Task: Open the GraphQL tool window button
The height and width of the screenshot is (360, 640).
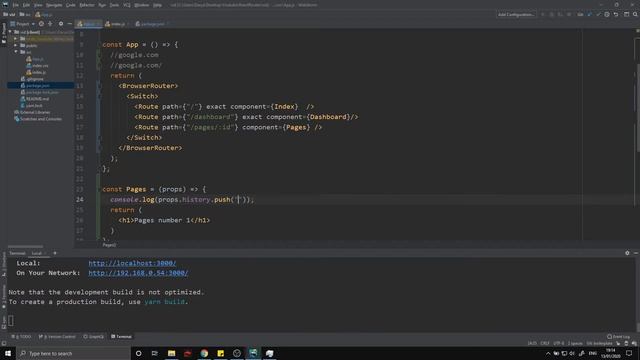Action: click(93, 337)
